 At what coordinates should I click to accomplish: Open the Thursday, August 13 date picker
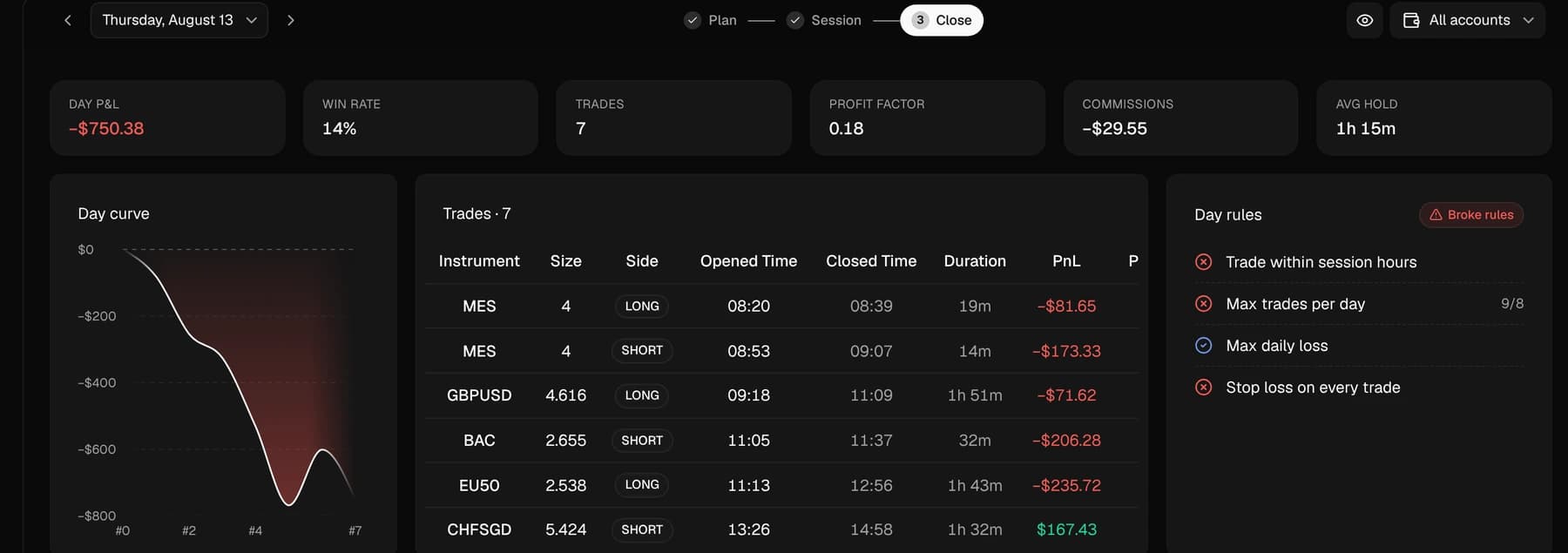[x=179, y=20]
